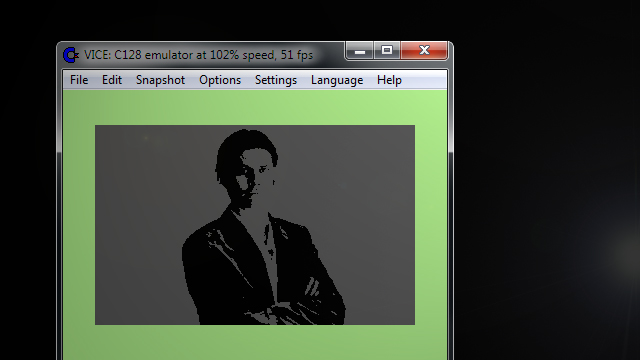Open the Settings menu
Viewport: 640px width, 360px height.
click(276, 80)
